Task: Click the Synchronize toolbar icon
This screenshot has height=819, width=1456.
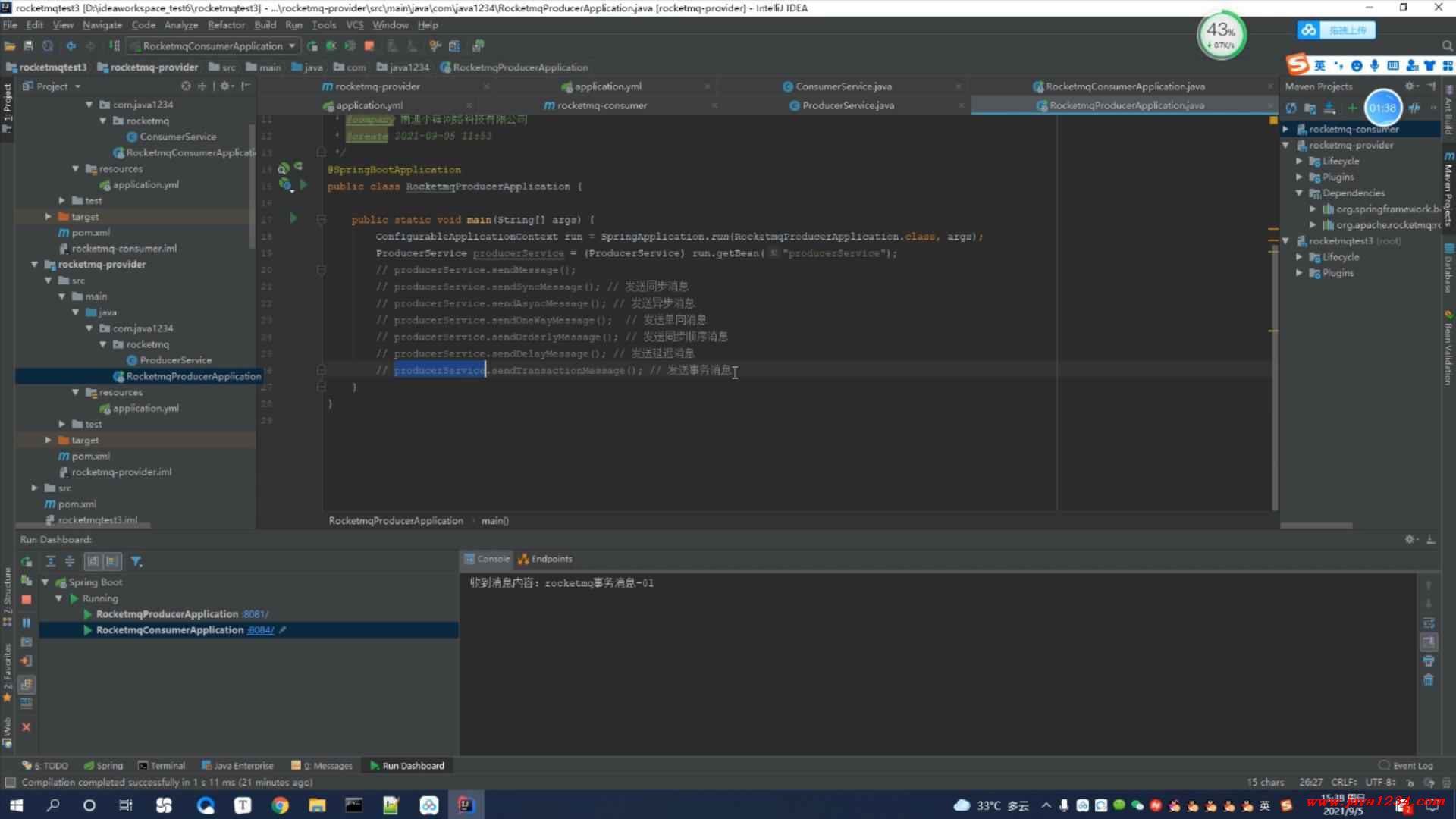Action: pyautogui.click(x=48, y=45)
